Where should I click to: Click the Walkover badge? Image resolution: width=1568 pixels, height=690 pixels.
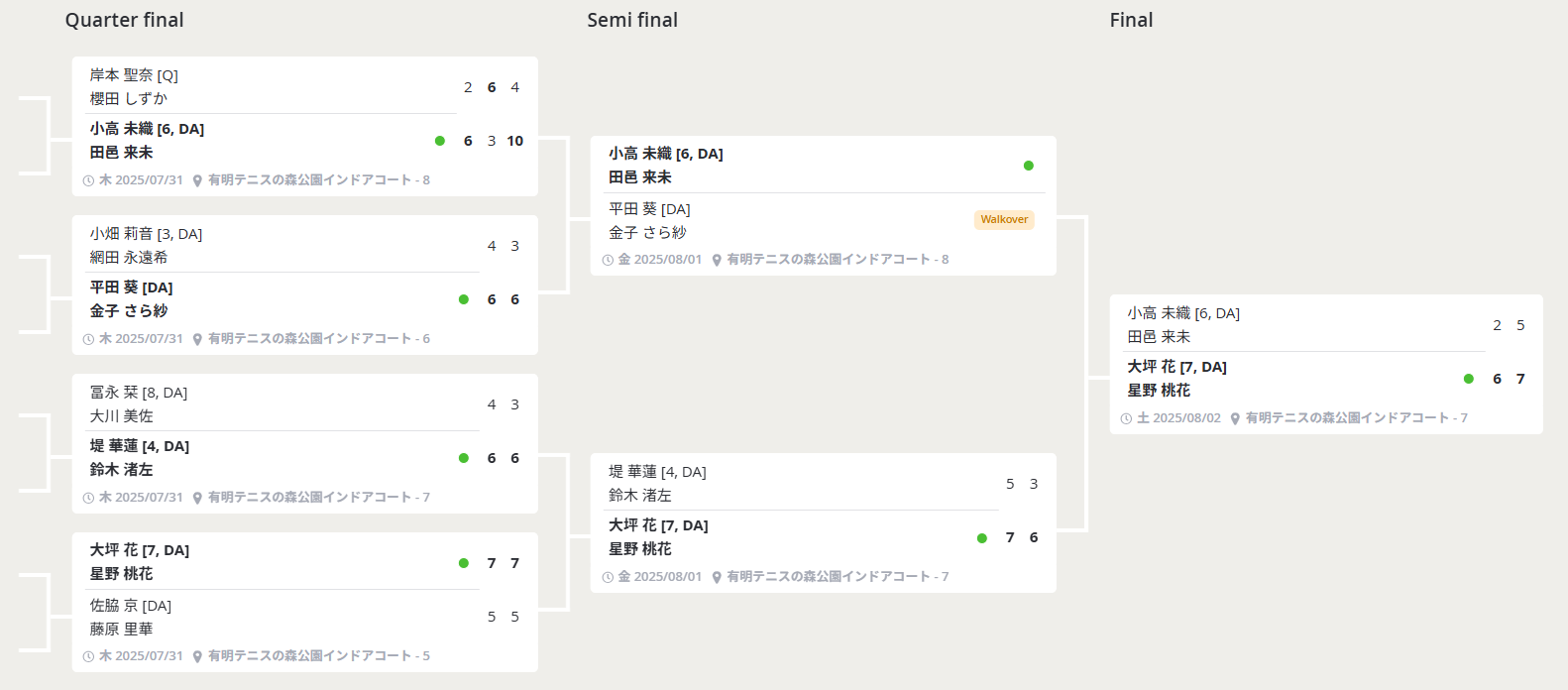(1004, 219)
